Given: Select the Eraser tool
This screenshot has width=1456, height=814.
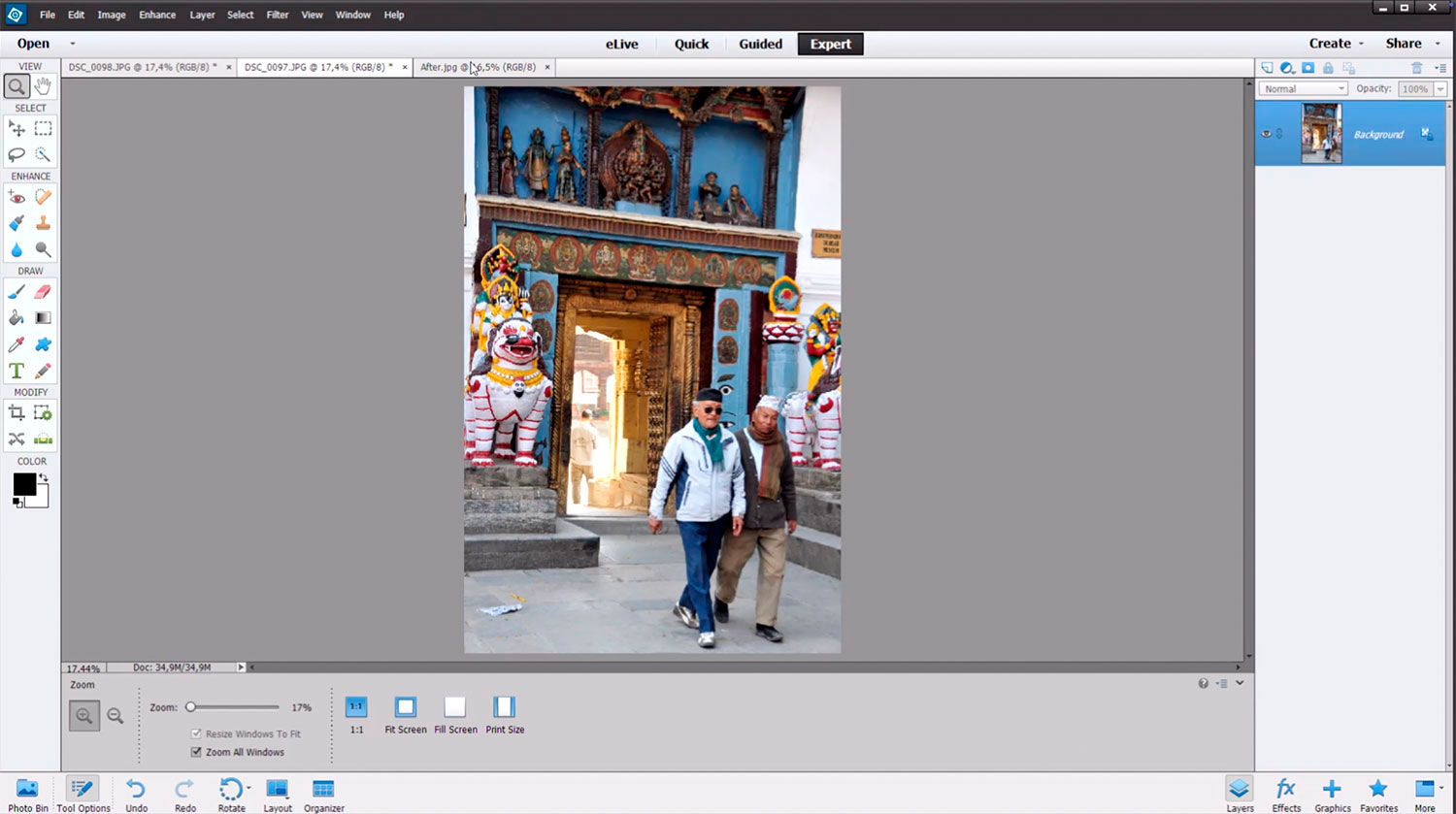Looking at the screenshot, I should [x=43, y=292].
